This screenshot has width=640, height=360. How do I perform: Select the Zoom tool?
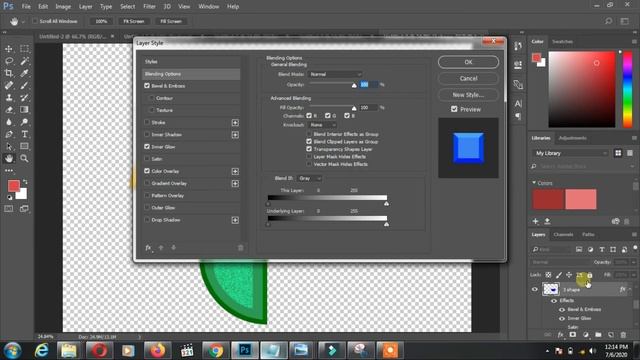pyautogui.click(x=24, y=158)
